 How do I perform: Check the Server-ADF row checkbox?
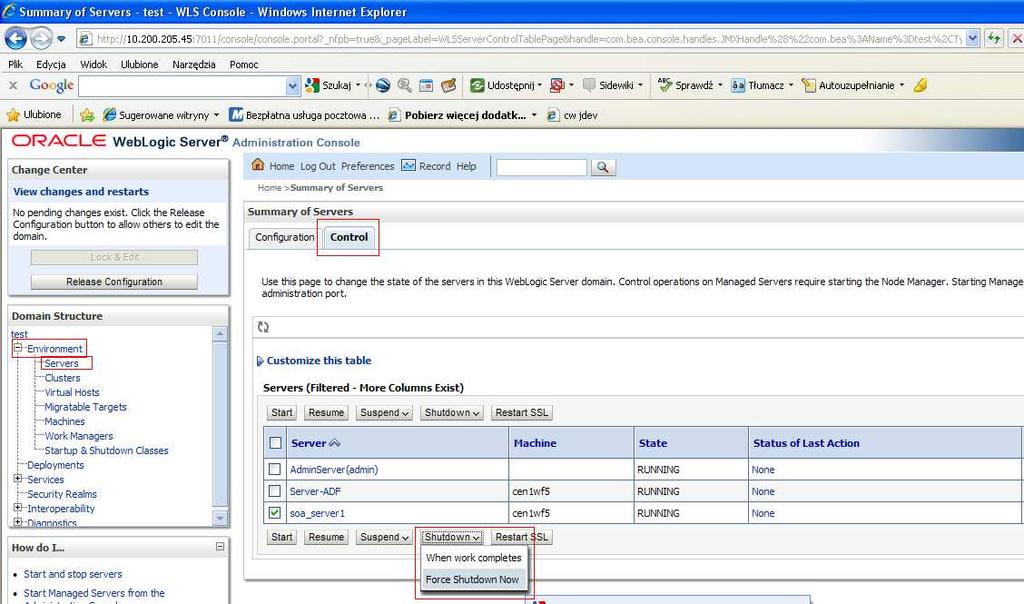tap(275, 491)
